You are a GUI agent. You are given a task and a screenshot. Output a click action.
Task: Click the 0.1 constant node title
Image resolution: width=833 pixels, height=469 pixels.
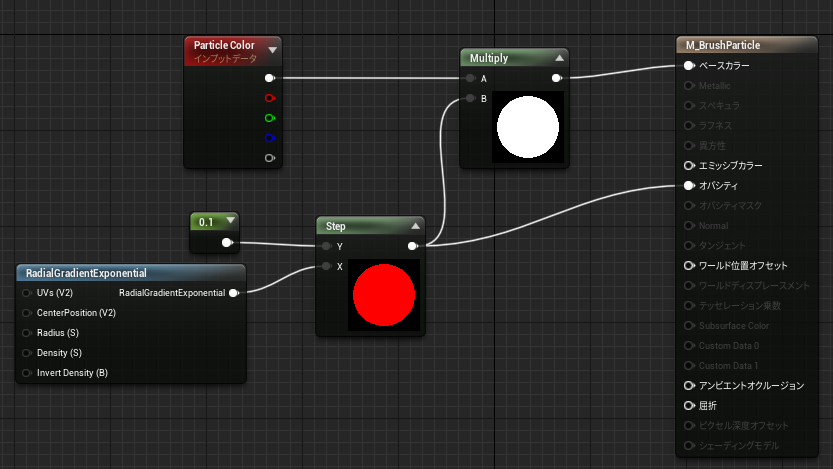pyautogui.click(x=206, y=222)
